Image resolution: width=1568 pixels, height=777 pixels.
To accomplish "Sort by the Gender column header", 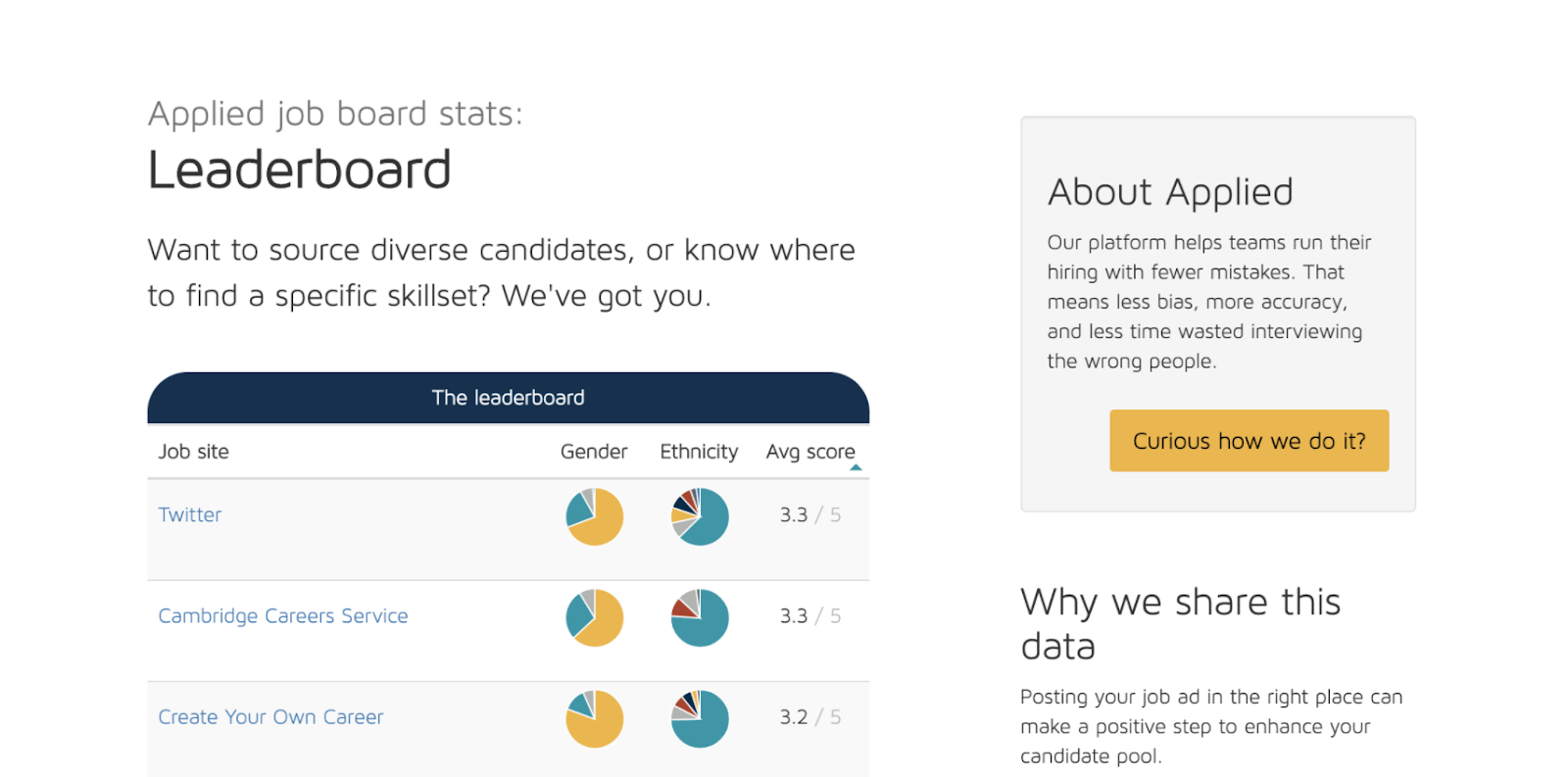I will pyautogui.click(x=594, y=452).
